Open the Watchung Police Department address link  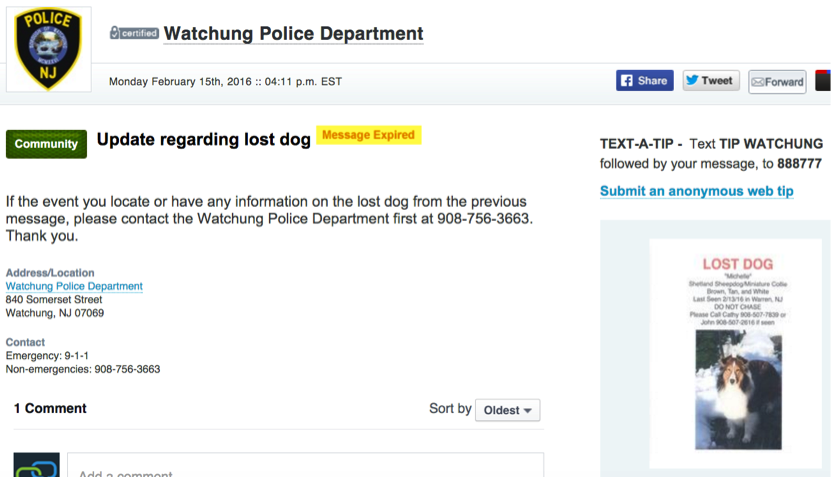click(x=74, y=286)
